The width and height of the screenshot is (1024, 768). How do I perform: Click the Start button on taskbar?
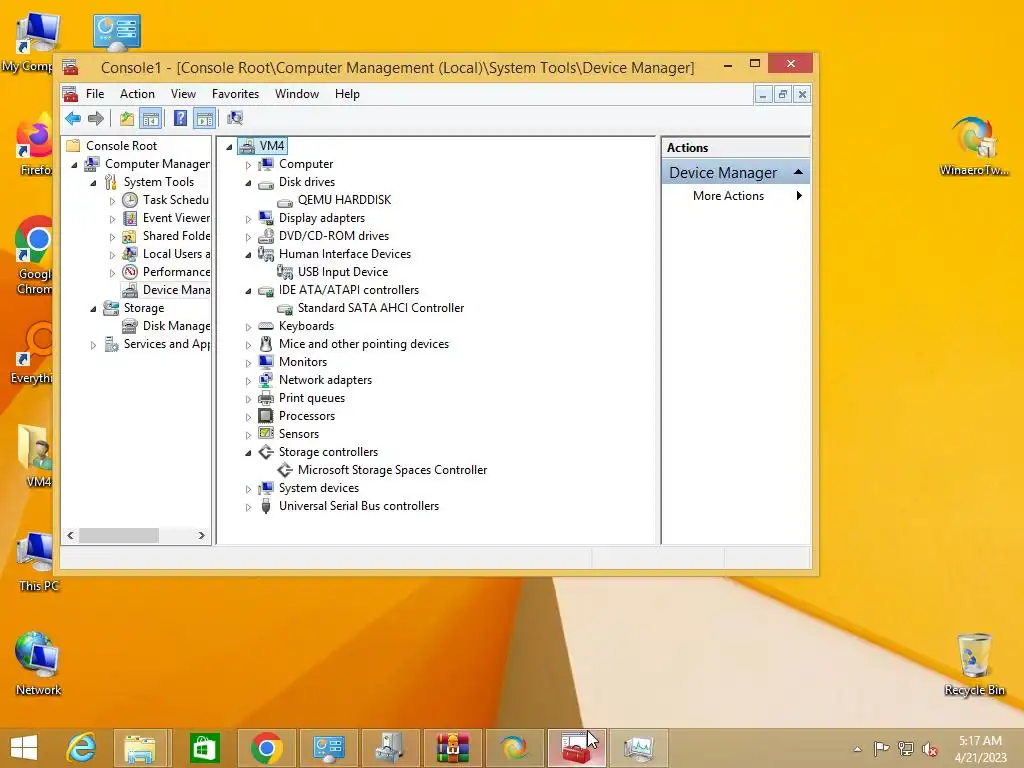[x=24, y=748]
